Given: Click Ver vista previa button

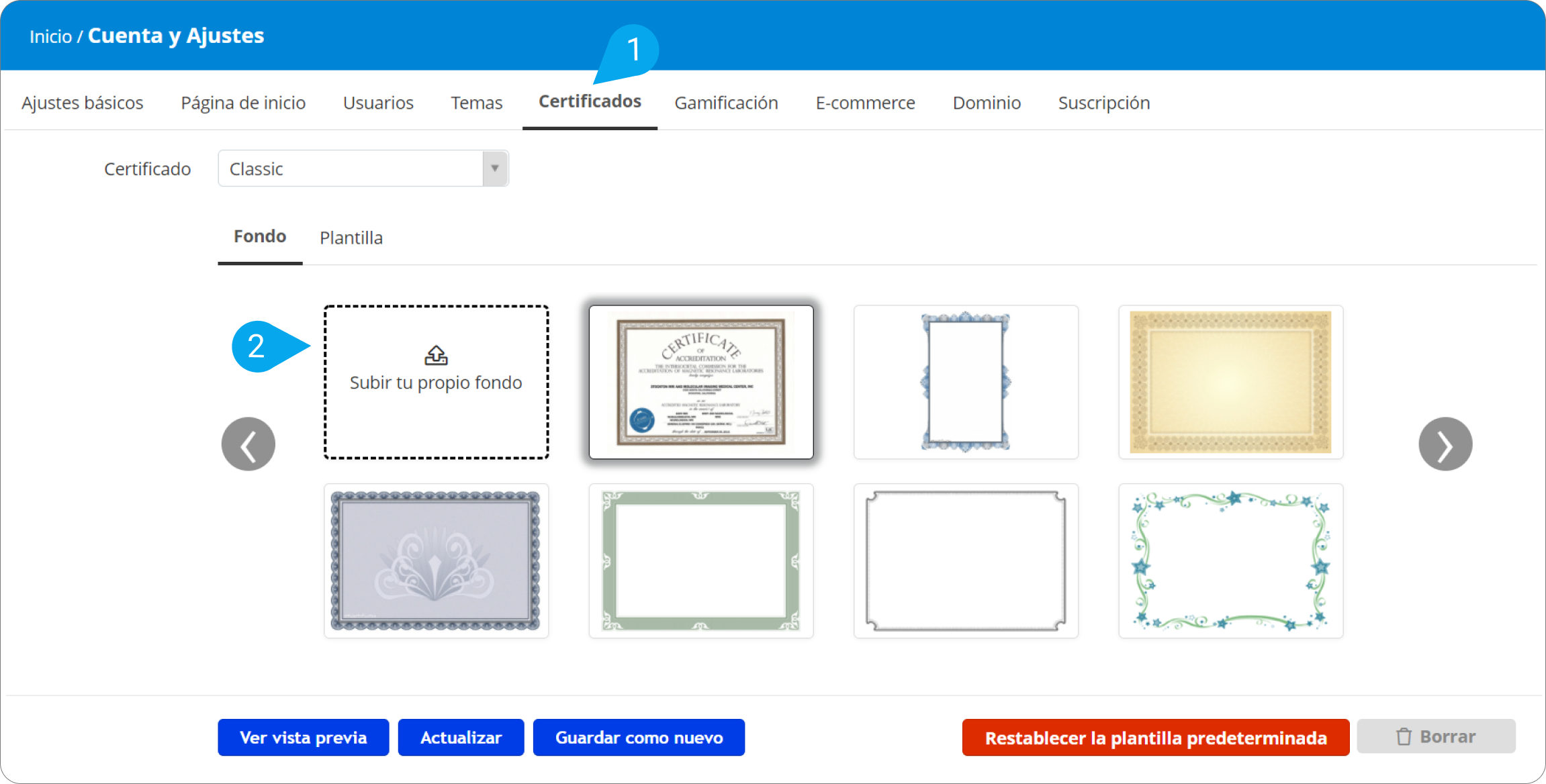Looking at the screenshot, I should (x=304, y=738).
